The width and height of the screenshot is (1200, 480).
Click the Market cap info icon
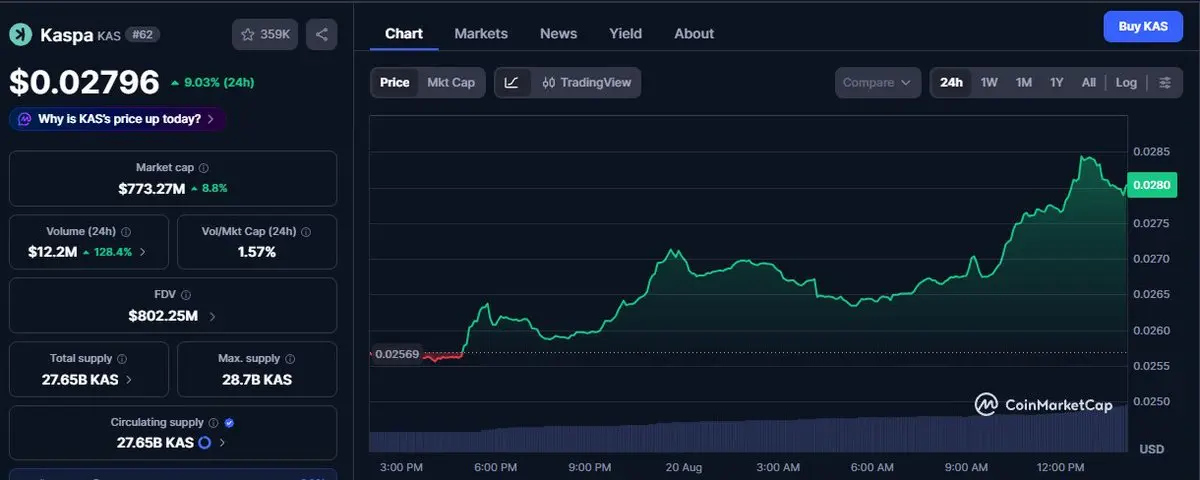point(204,168)
